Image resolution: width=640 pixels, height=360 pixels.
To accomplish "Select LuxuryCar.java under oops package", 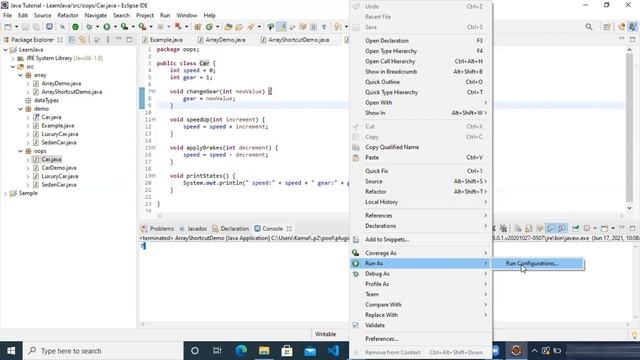I will point(60,176).
